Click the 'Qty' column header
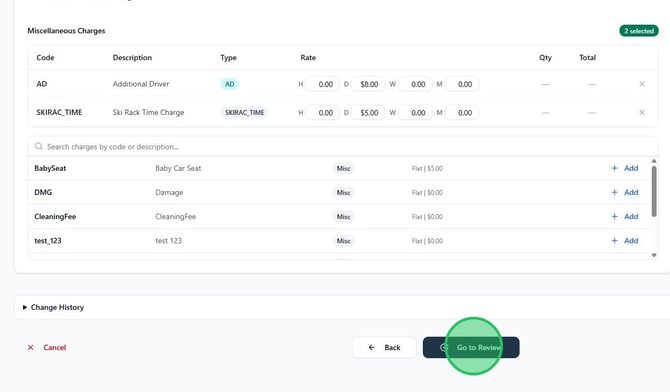The width and height of the screenshot is (670, 392). click(545, 57)
